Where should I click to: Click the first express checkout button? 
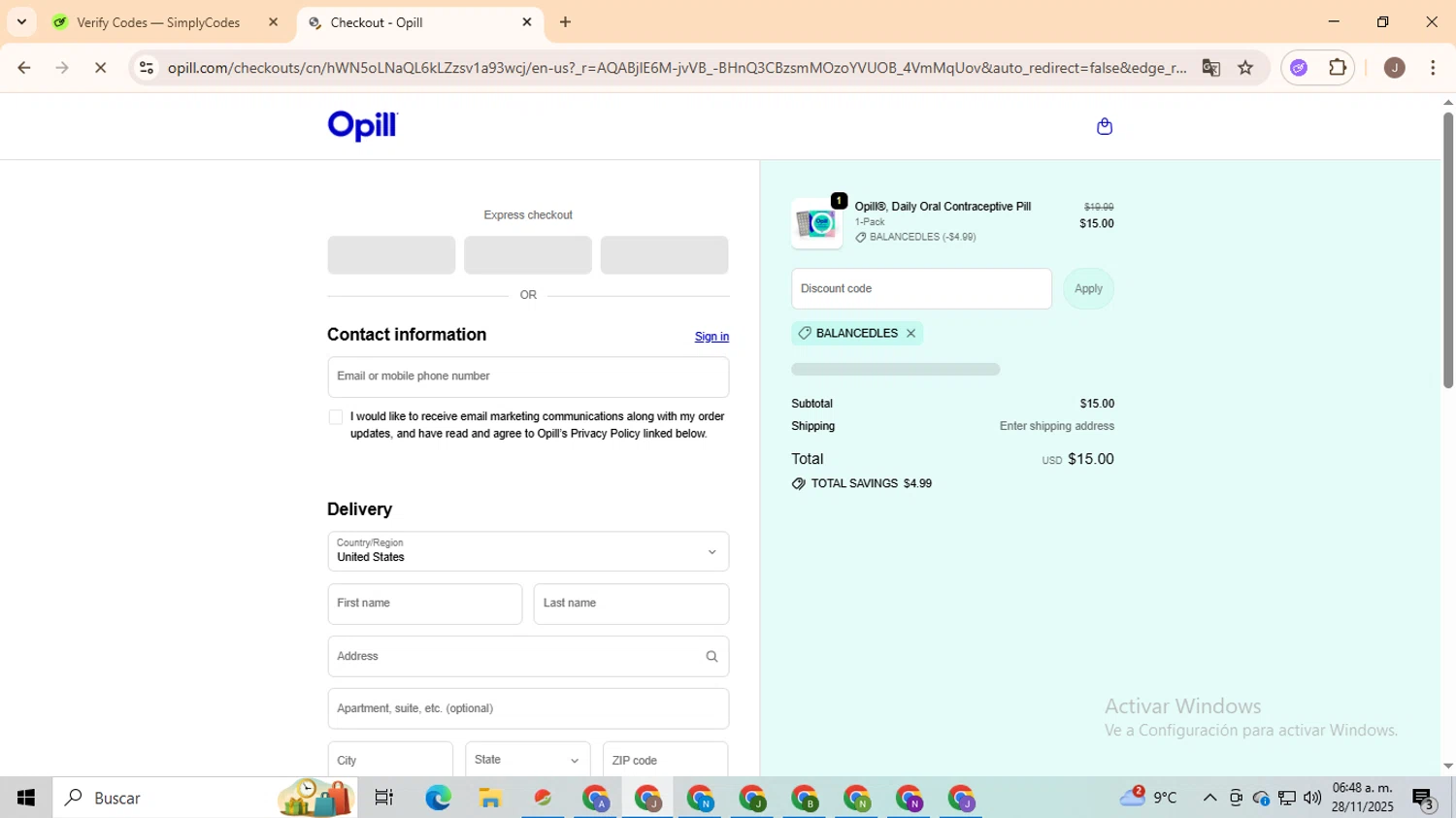click(x=391, y=255)
